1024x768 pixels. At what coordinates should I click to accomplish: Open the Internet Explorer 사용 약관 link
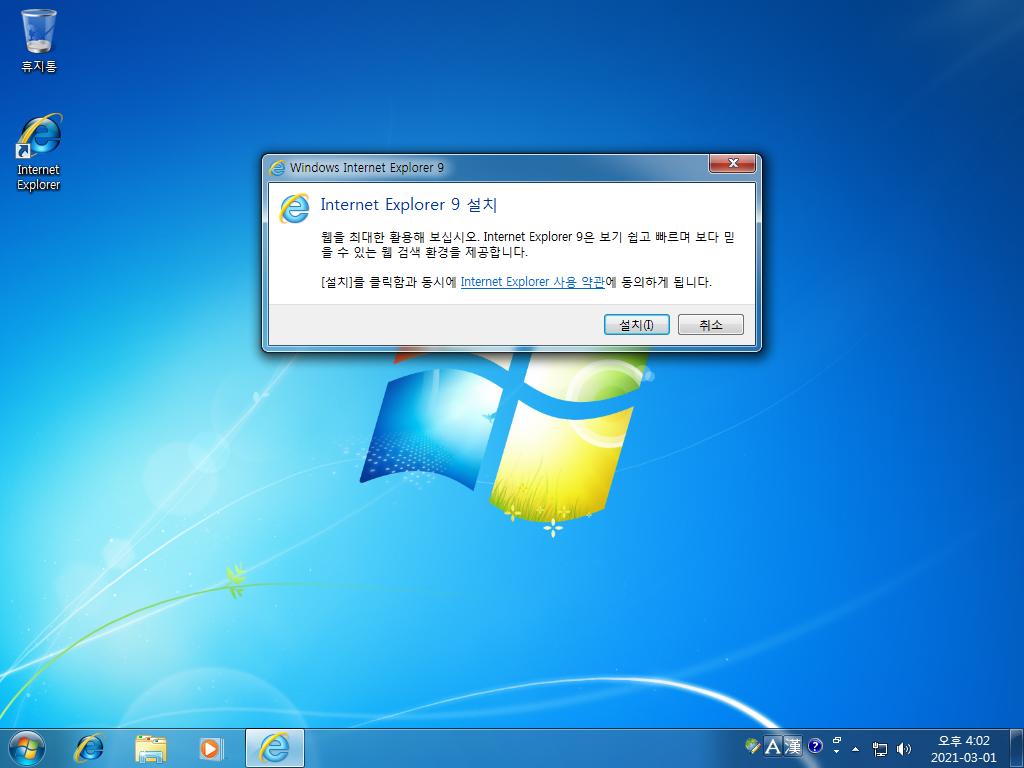pos(532,282)
